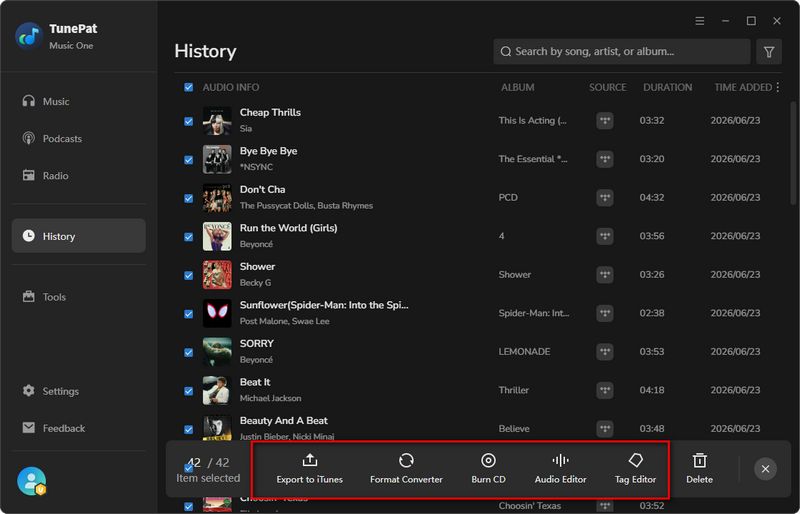Open the Podcasts section
The image size is (800, 514).
pos(52,138)
